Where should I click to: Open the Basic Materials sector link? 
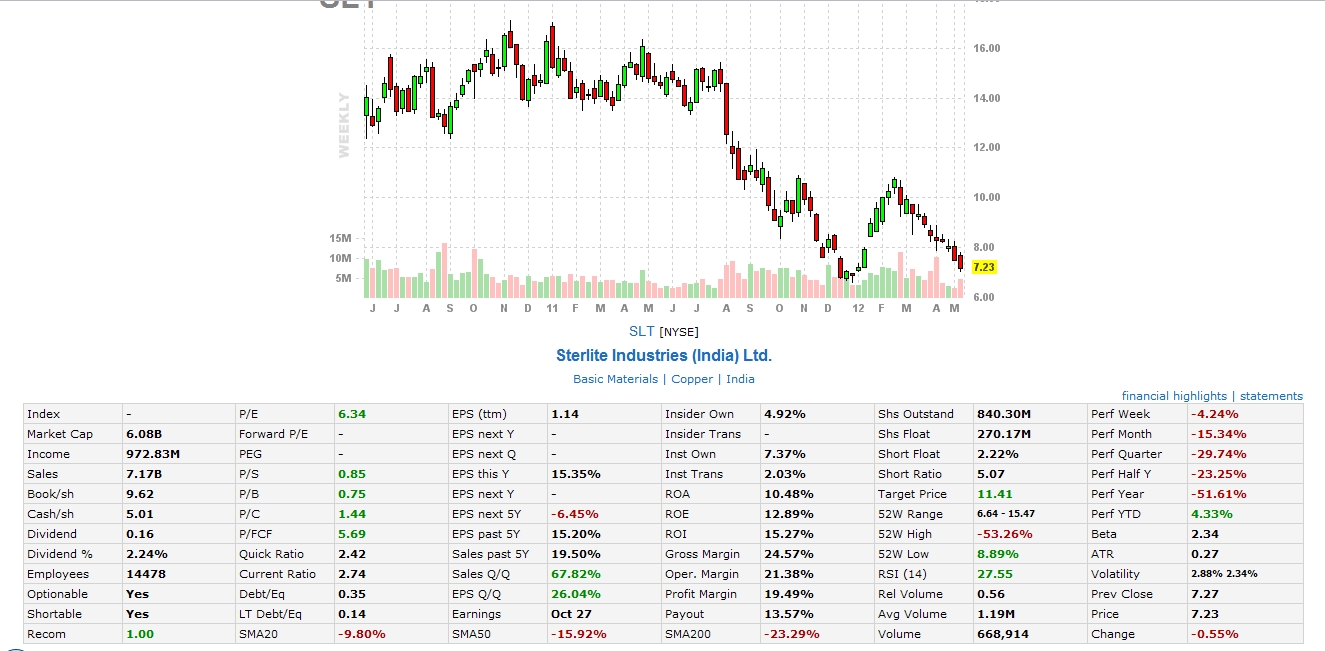615,379
